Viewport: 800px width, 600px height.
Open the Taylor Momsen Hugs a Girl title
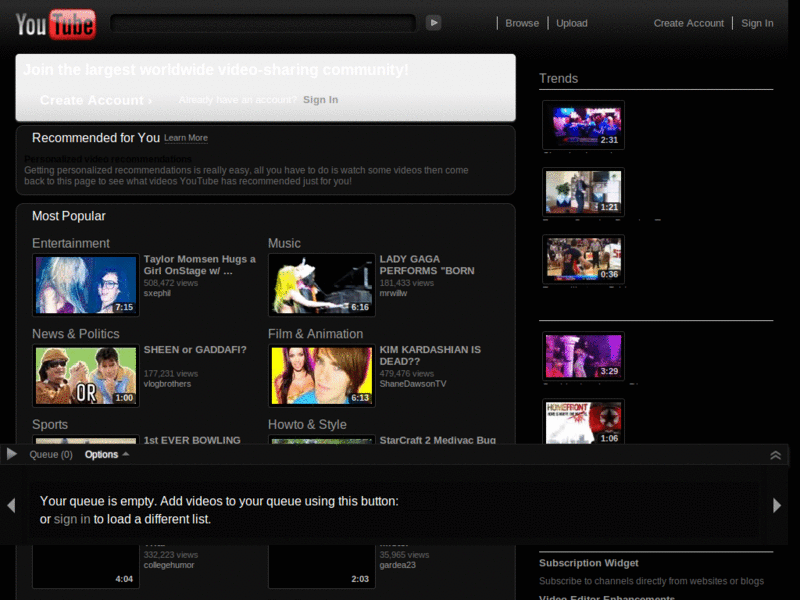click(x=199, y=265)
